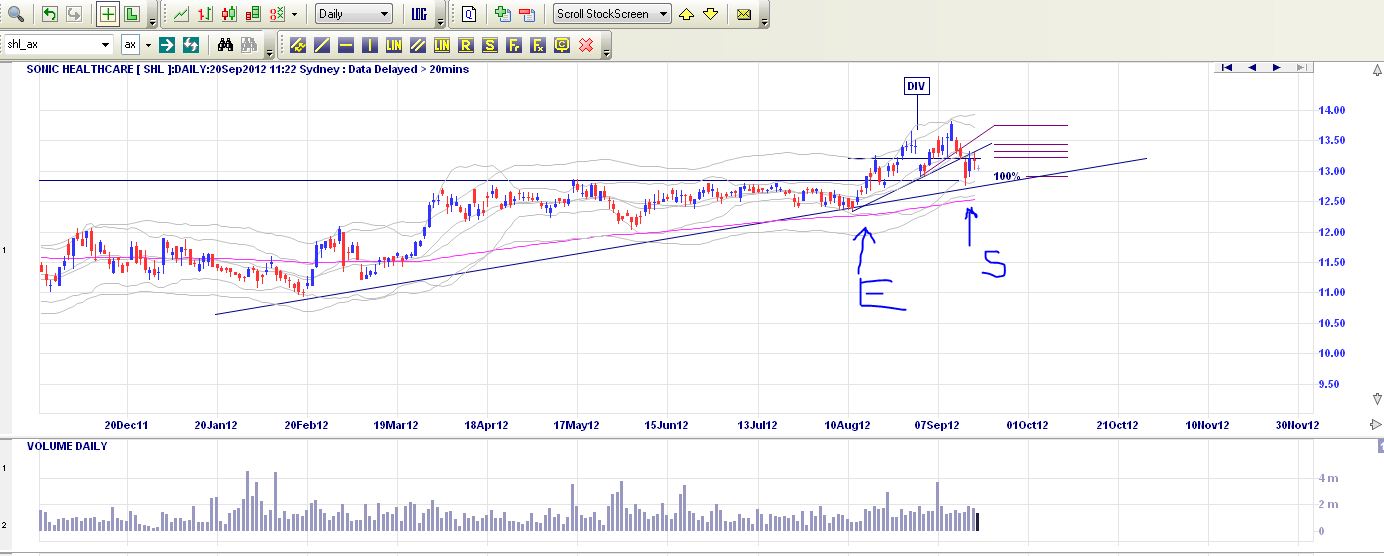This screenshot has width=1384, height=556.
Task: Open the dropdown arrow beside ax exchange
Action: [x=148, y=45]
